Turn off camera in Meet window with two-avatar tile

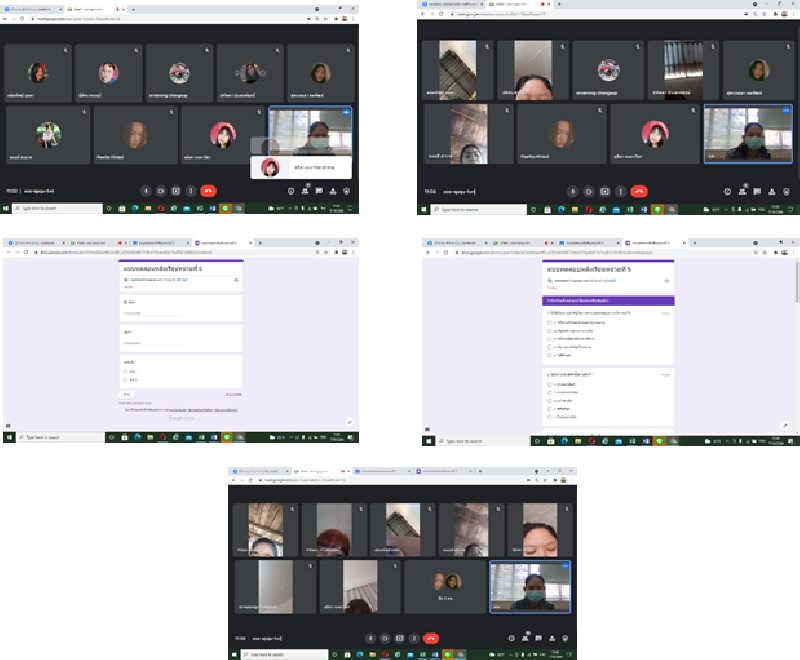[385, 636]
